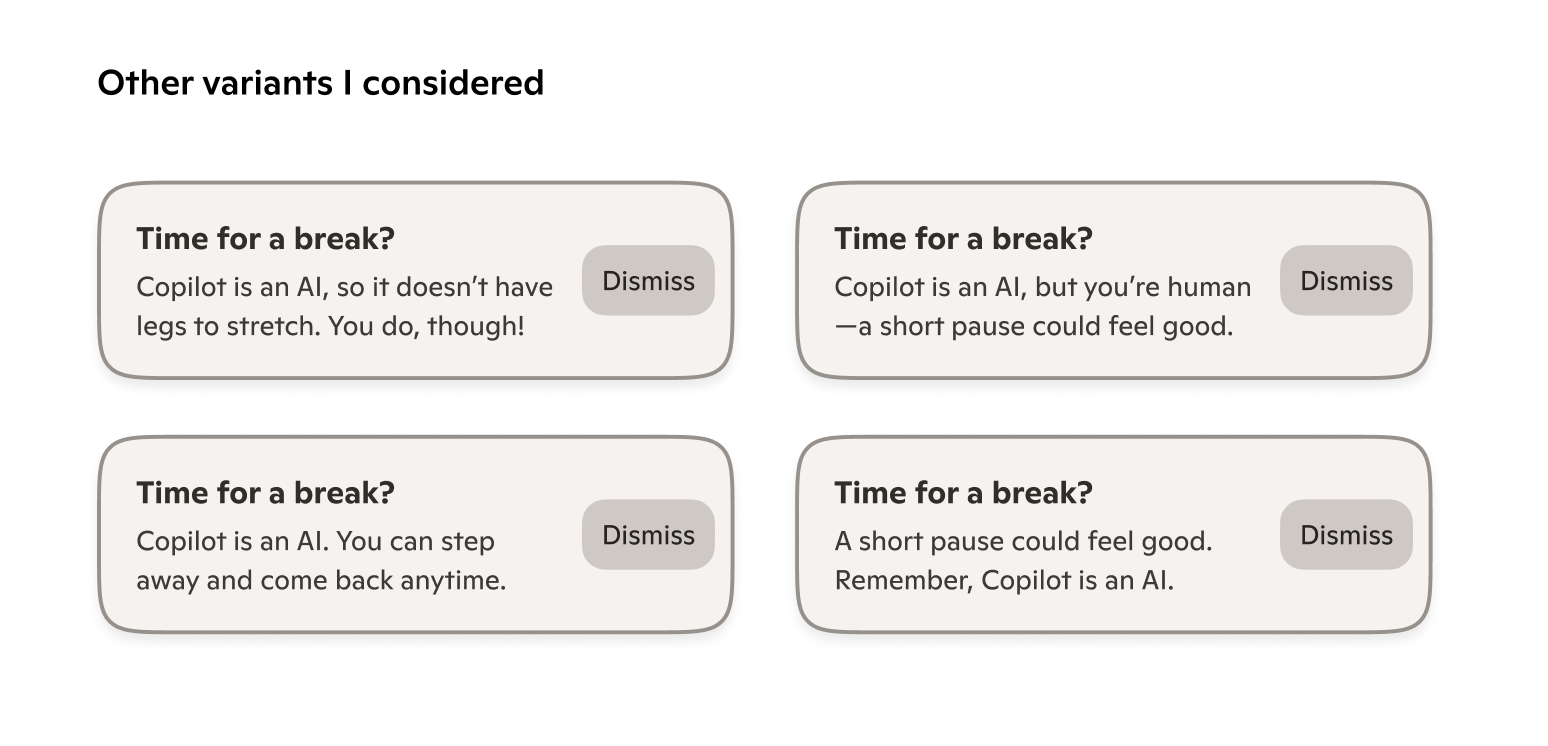Click the word 'considered' in the page heading
The height and width of the screenshot is (746, 1548).
click(453, 82)
